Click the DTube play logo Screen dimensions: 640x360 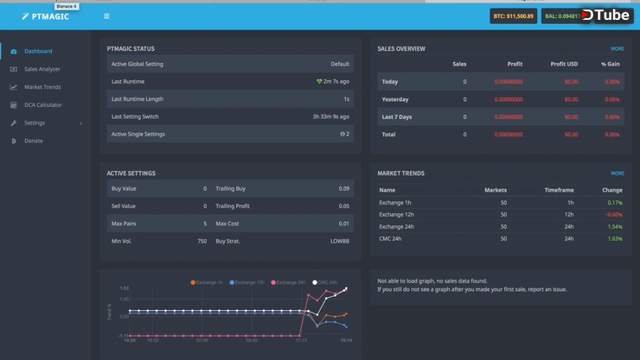pyautogui.click(x=587, y=15)
